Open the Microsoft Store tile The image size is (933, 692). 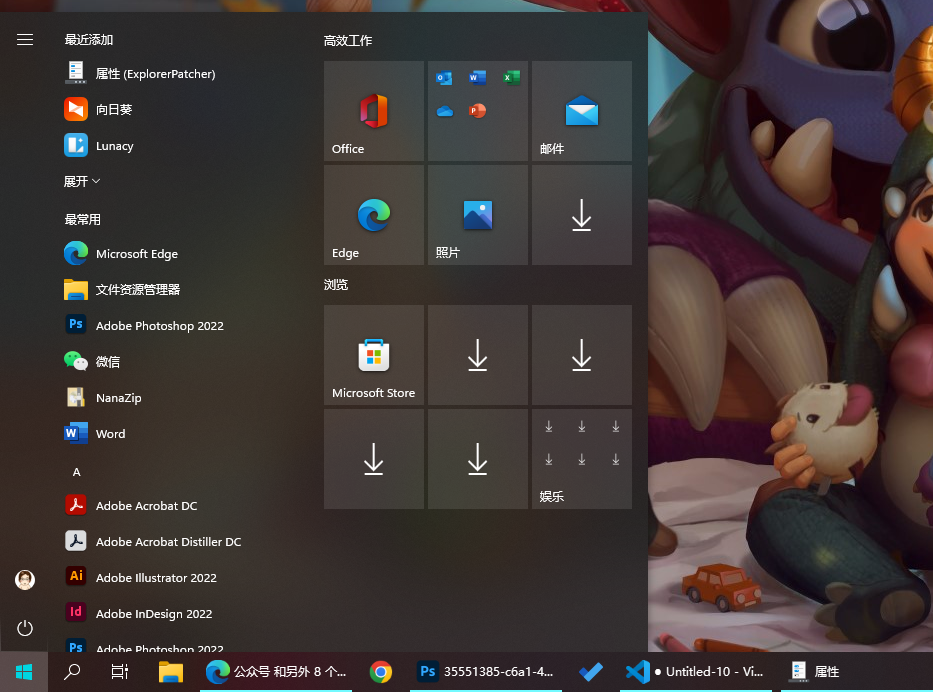click(373, 354)
